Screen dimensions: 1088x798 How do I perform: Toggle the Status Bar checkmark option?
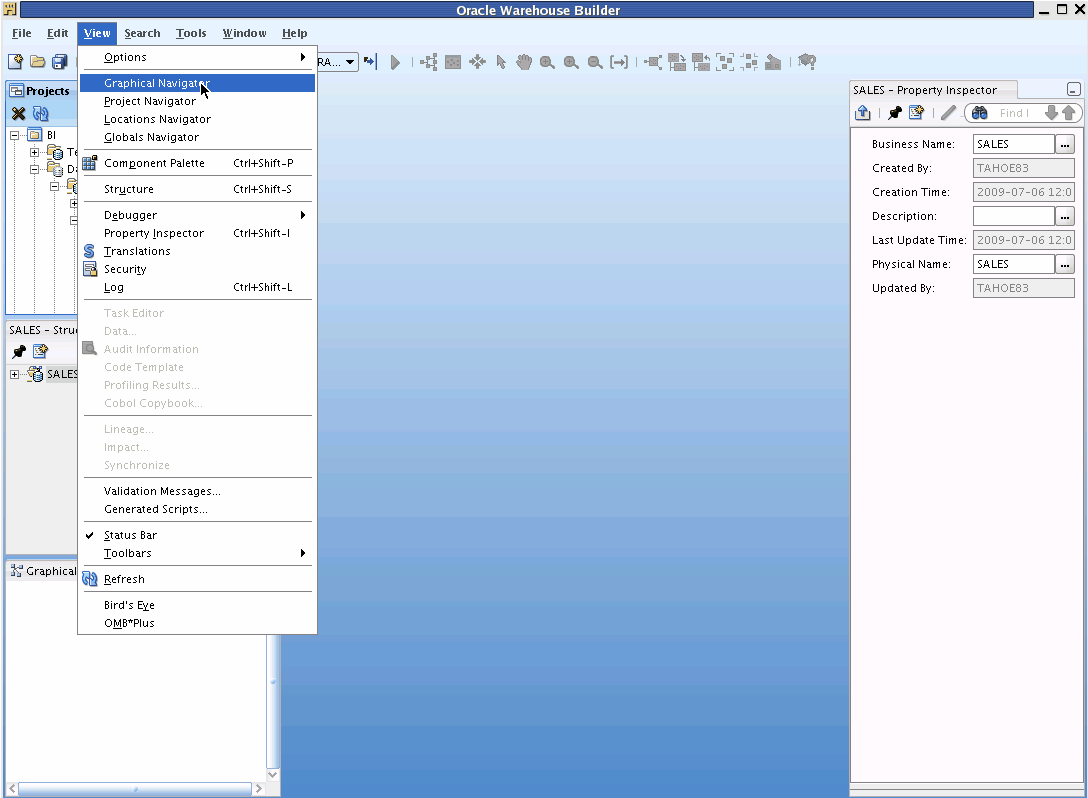130,535
